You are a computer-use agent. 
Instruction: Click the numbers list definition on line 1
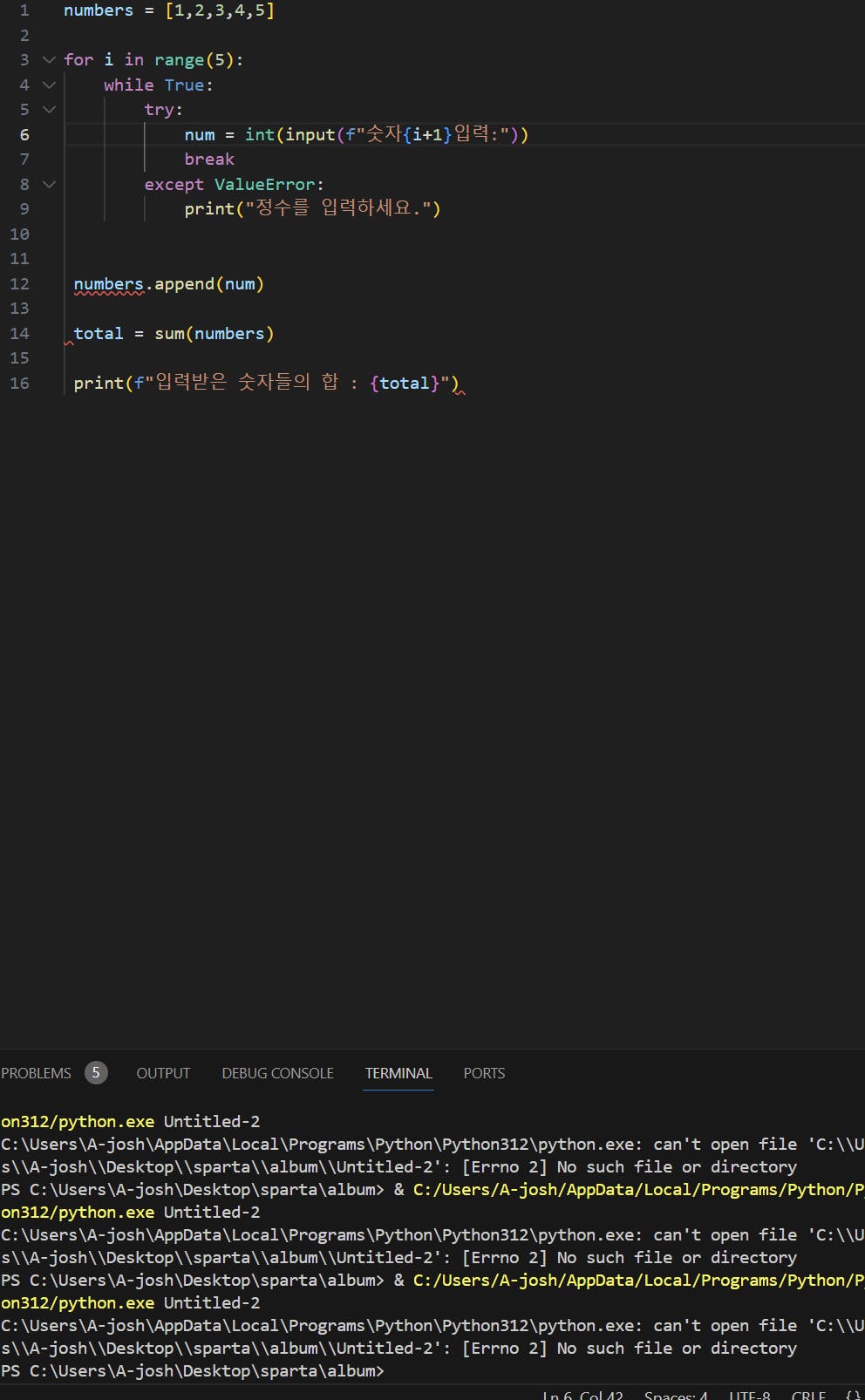click(x=169, y=10)
